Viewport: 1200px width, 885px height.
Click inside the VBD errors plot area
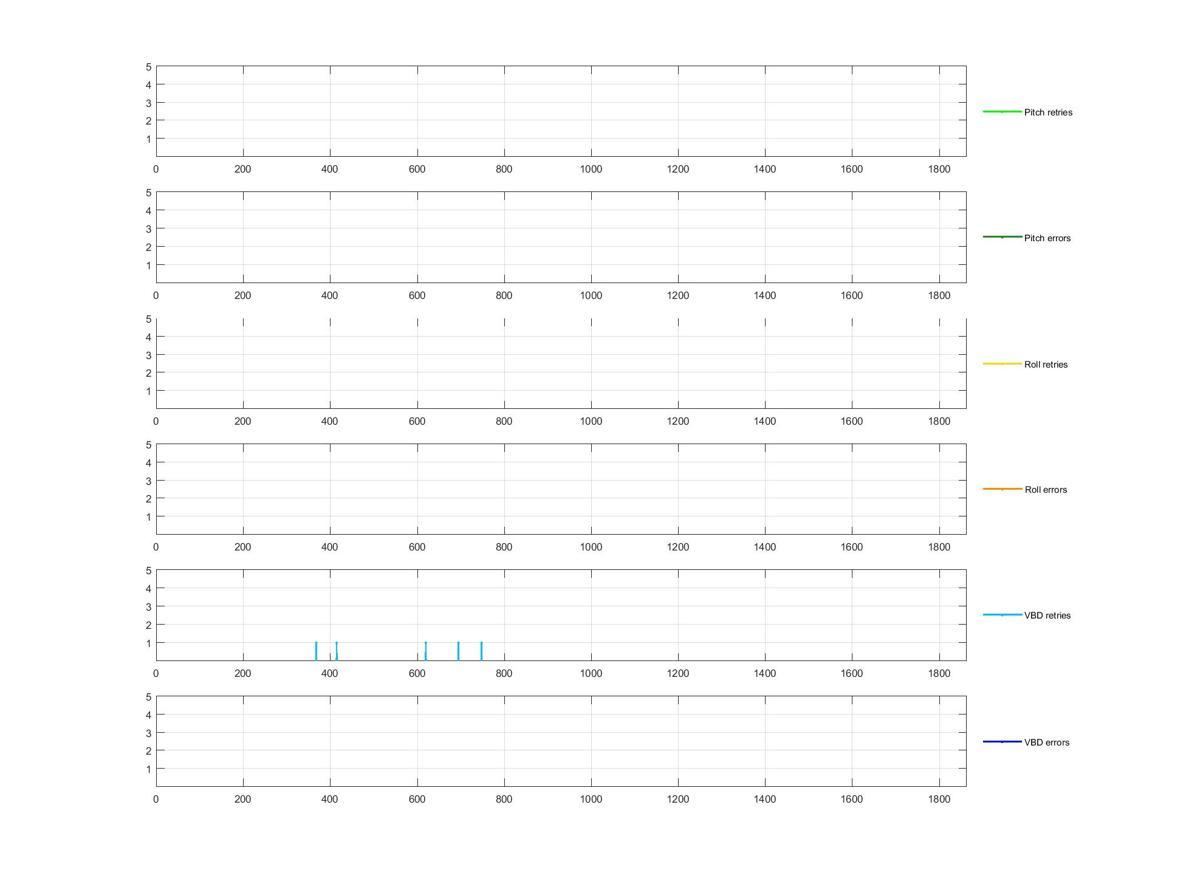point(561,741)
